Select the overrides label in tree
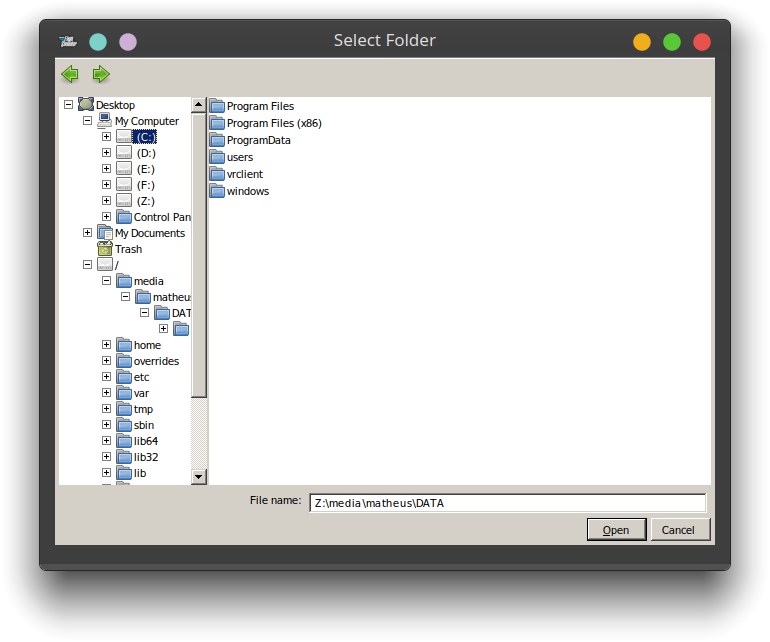Image resolution: width=770 pixels, height=642 pixels. [156, 361]
